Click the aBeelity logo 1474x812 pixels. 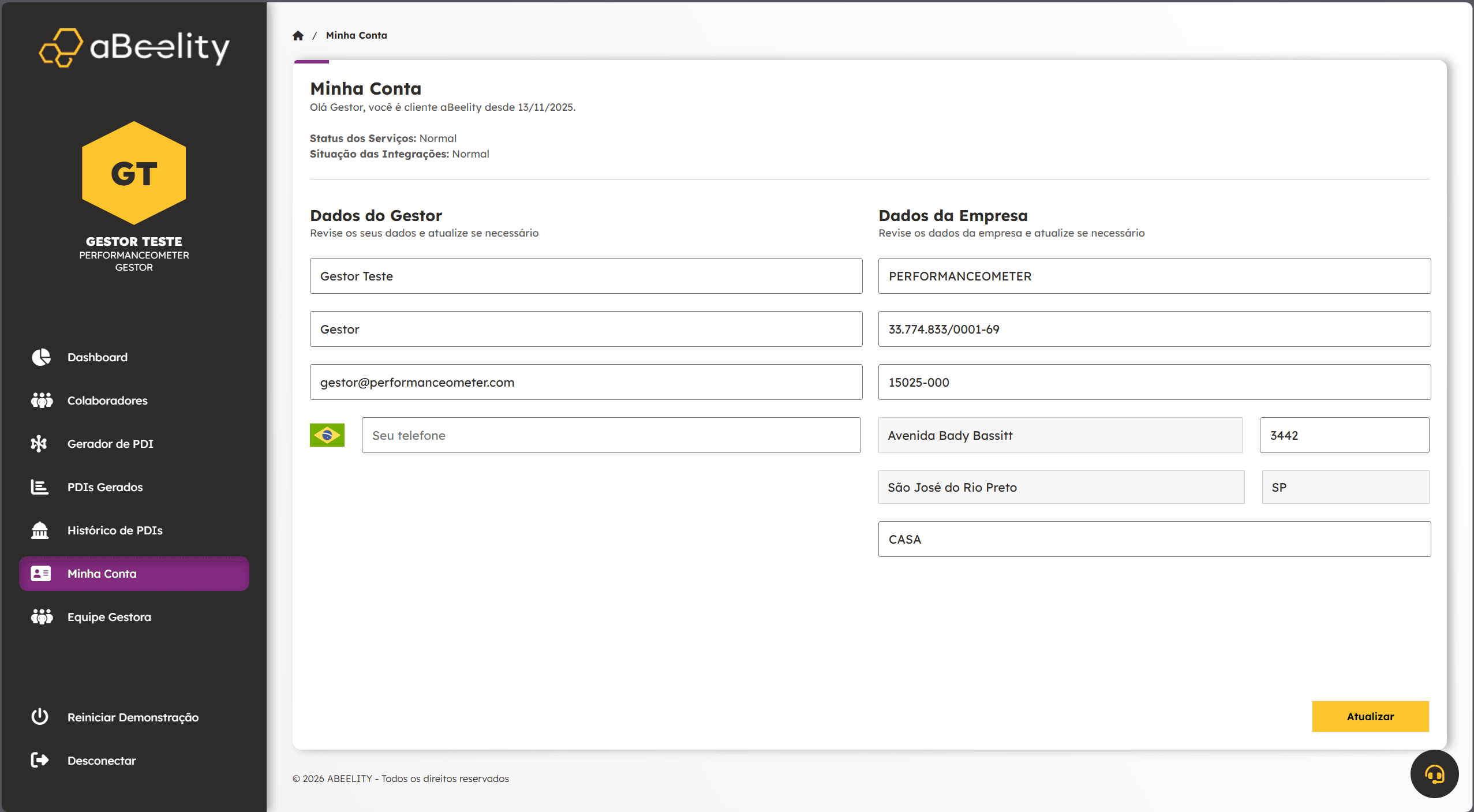pos(134,47)
